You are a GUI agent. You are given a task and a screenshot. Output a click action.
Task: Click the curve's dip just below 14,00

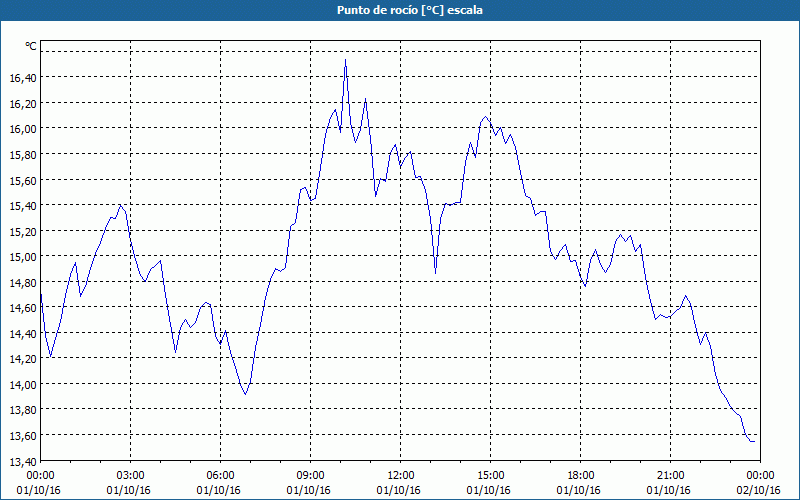[245, 394]
